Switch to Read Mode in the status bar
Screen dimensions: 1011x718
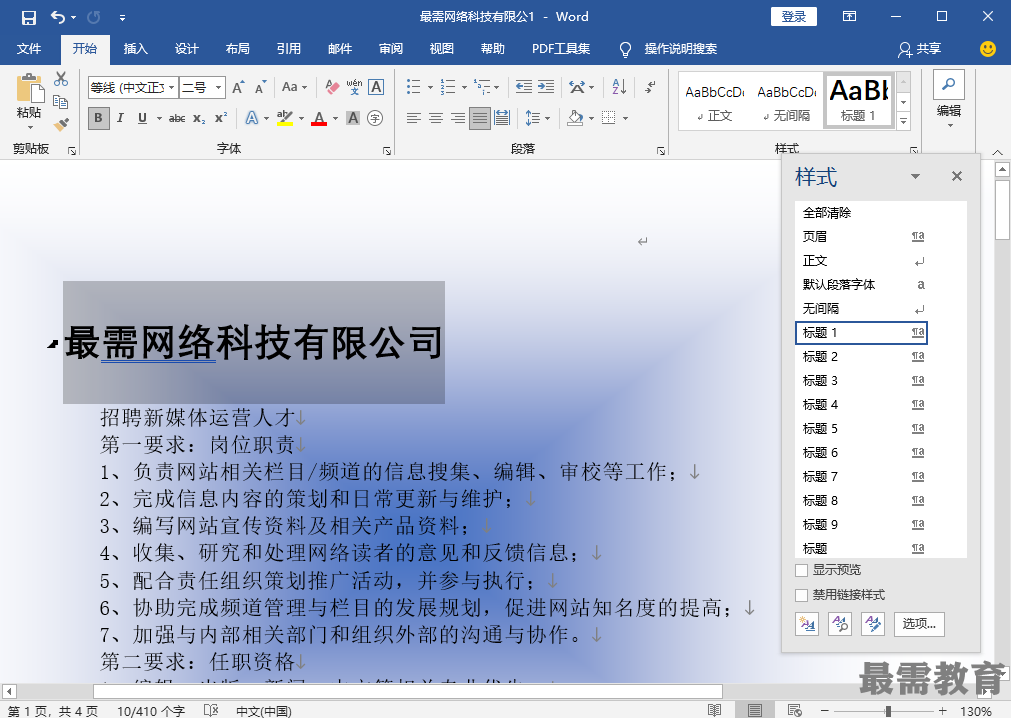pyautogui.click(x=714, y=710)
